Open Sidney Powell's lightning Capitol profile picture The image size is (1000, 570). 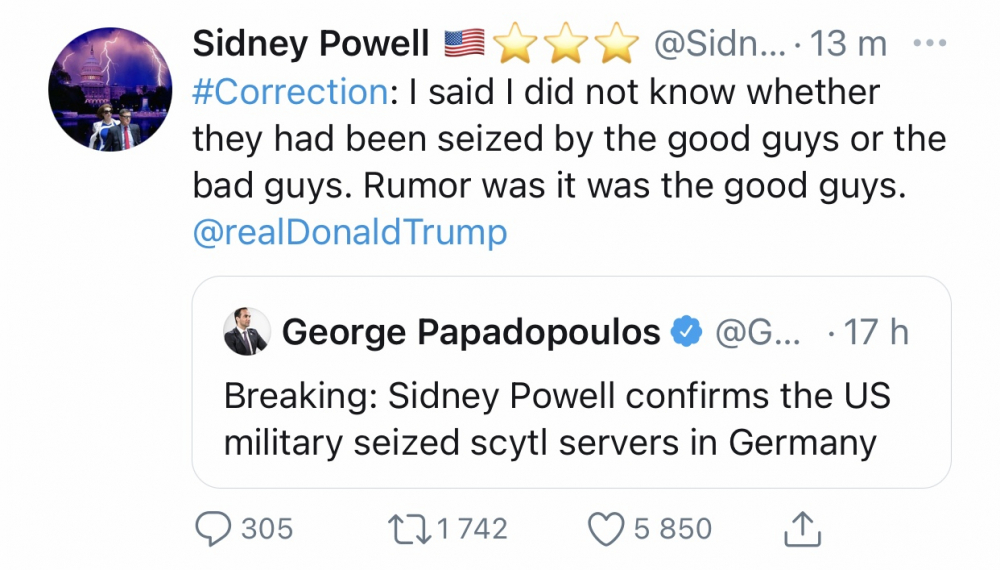pos(107,92)
